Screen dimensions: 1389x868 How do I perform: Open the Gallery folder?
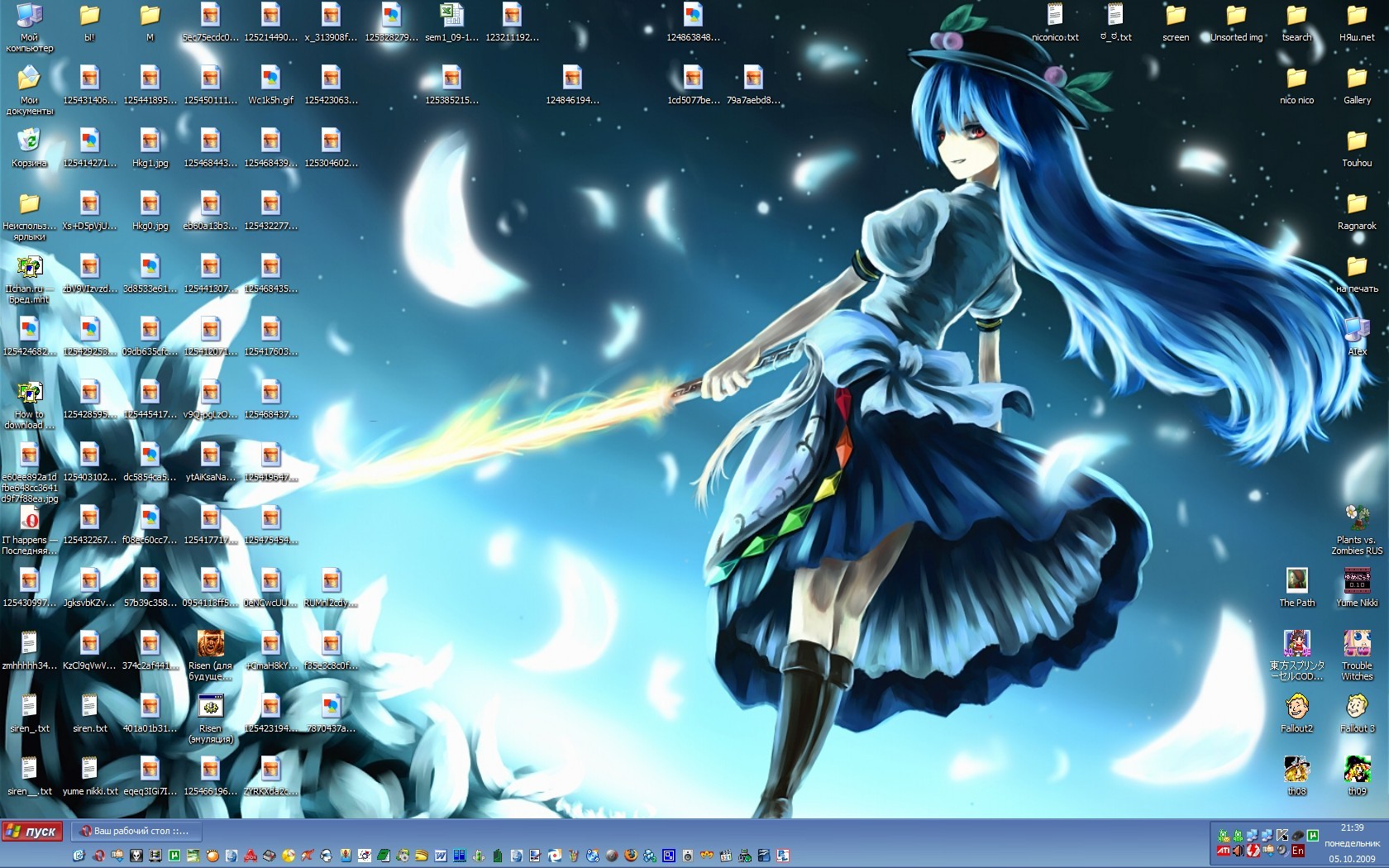click(1357, 84)
